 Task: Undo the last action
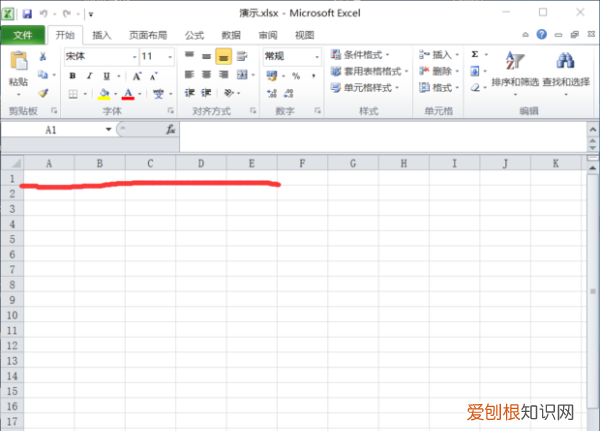pyautogui.click(x=44, y=14)
